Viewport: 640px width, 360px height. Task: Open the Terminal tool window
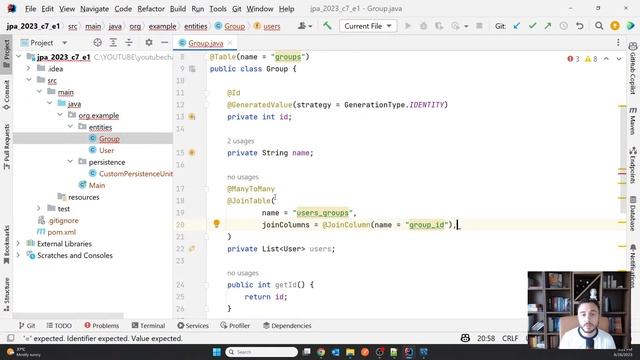click(x=148, y=325)
